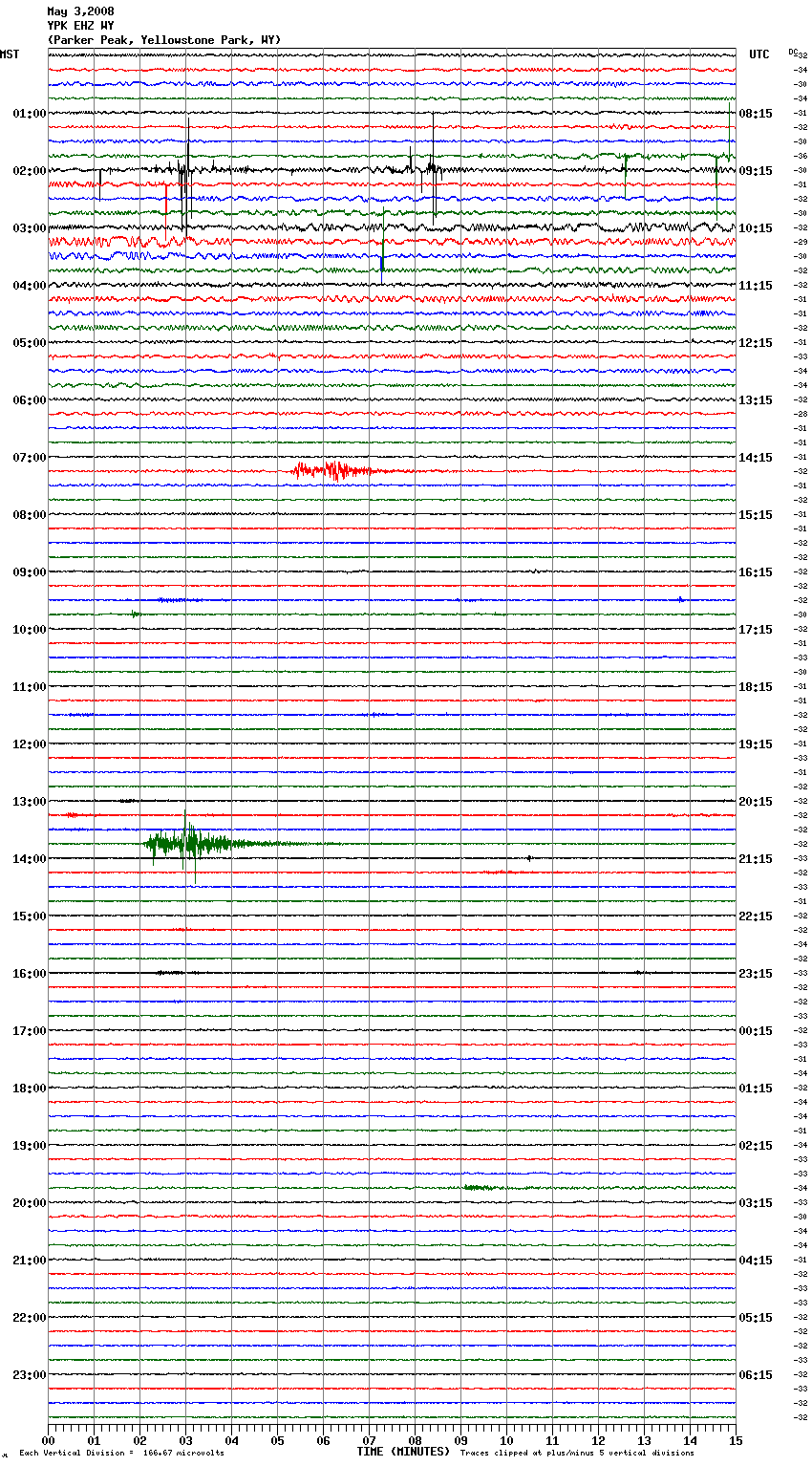Click the UTC label "18:15"
Viewport: 812px width, 1466px height.
[x=756, y=687]
